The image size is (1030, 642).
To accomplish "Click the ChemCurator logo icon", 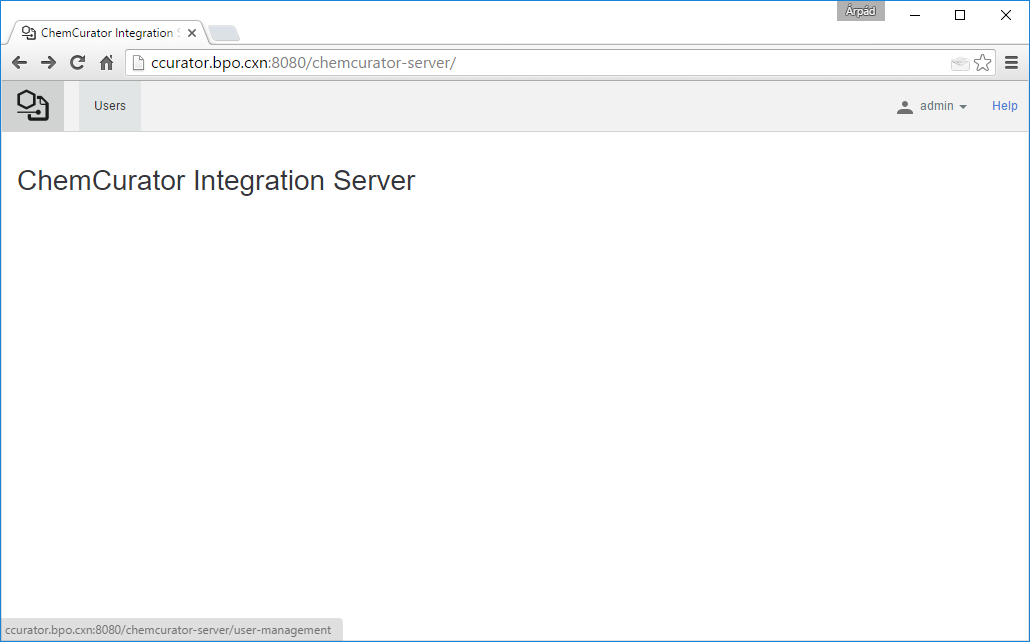I will pyautogui.click(x=33, y=106).
